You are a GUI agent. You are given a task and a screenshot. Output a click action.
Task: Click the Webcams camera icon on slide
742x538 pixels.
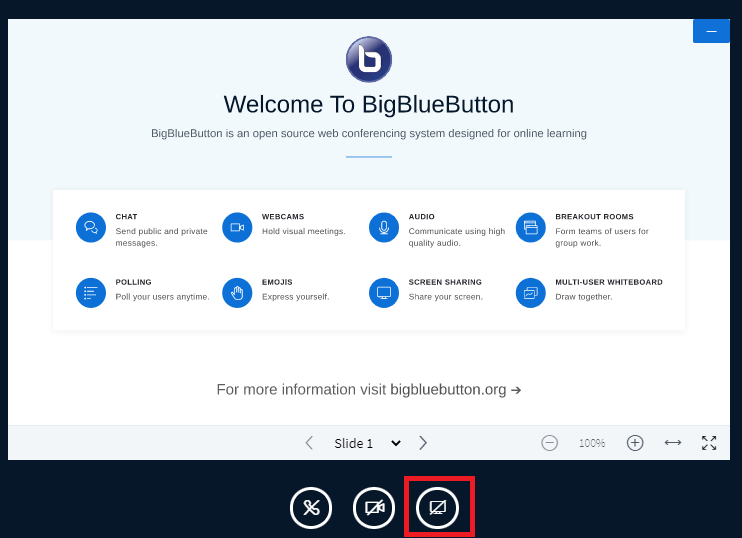(237, 228)
